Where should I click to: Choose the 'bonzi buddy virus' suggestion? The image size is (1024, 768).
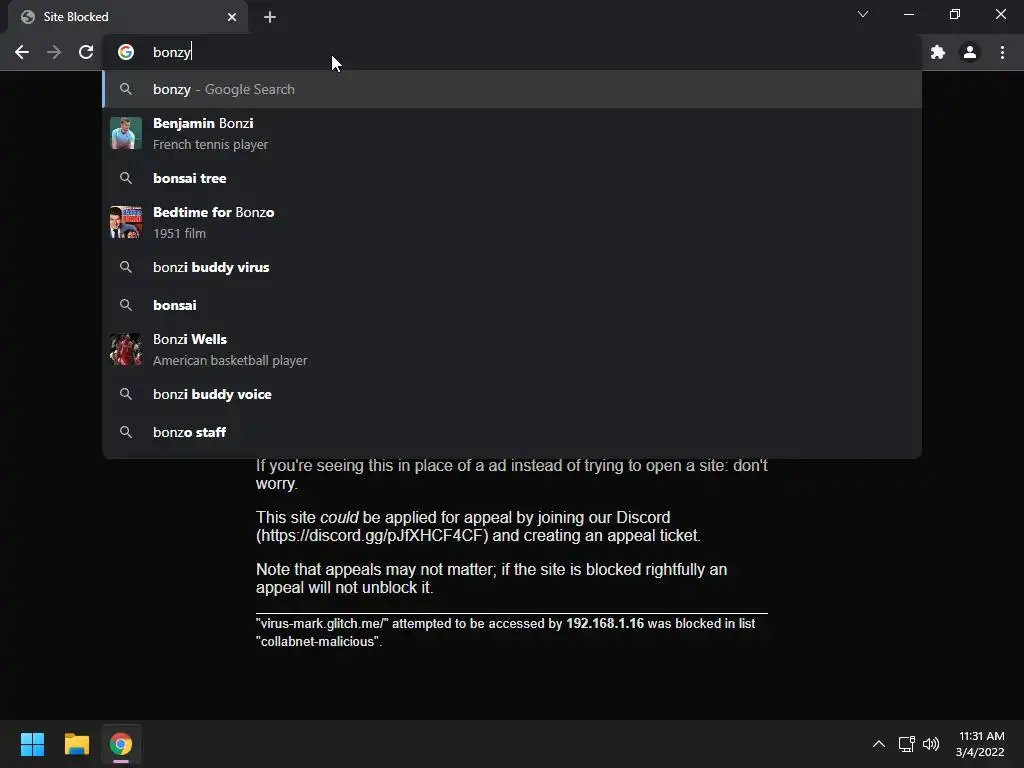tap(512, 267)
